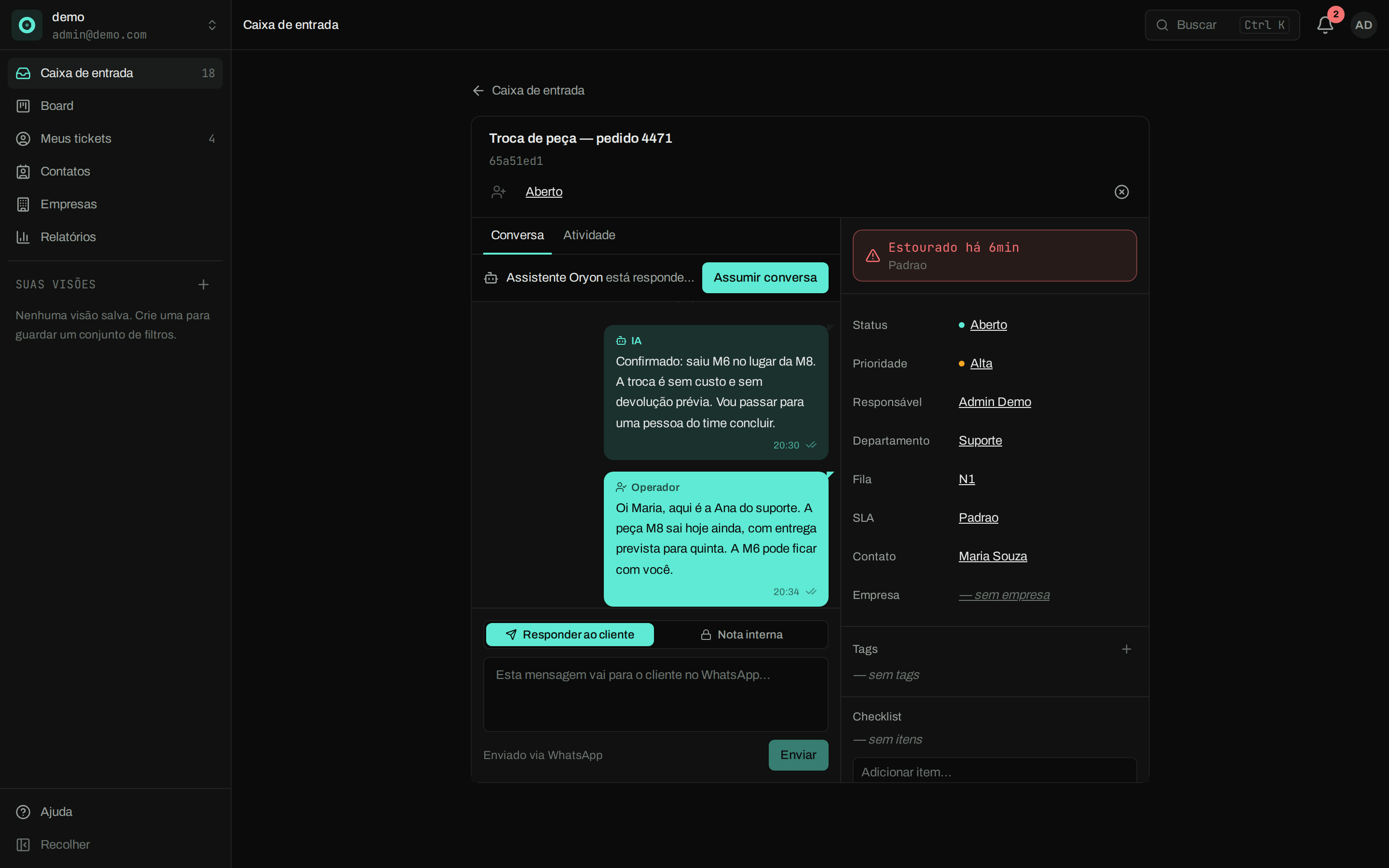This screenshot has width=1389, height=868.
Task: Click the ticket ID 65a51ed1
Action: (x=516, y=161)
